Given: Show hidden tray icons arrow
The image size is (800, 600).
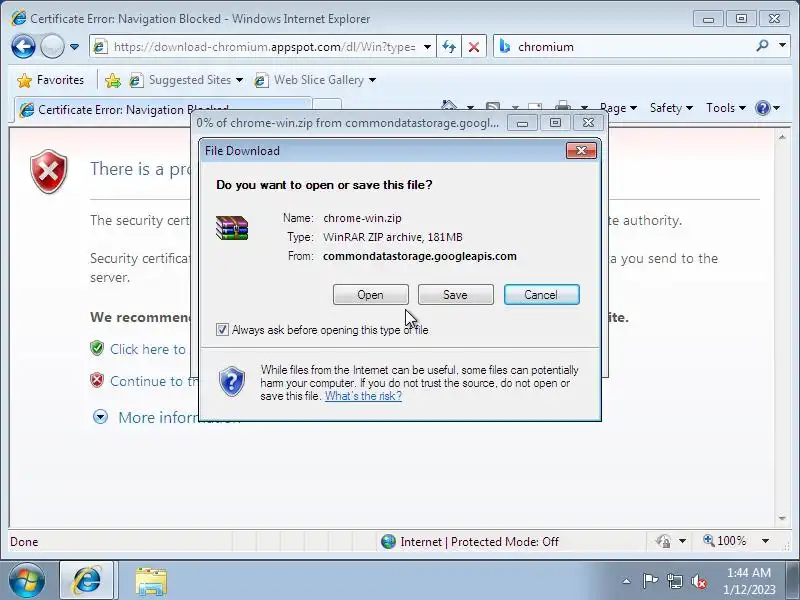Looking at the screenshot, I should (x=626, y=581).
